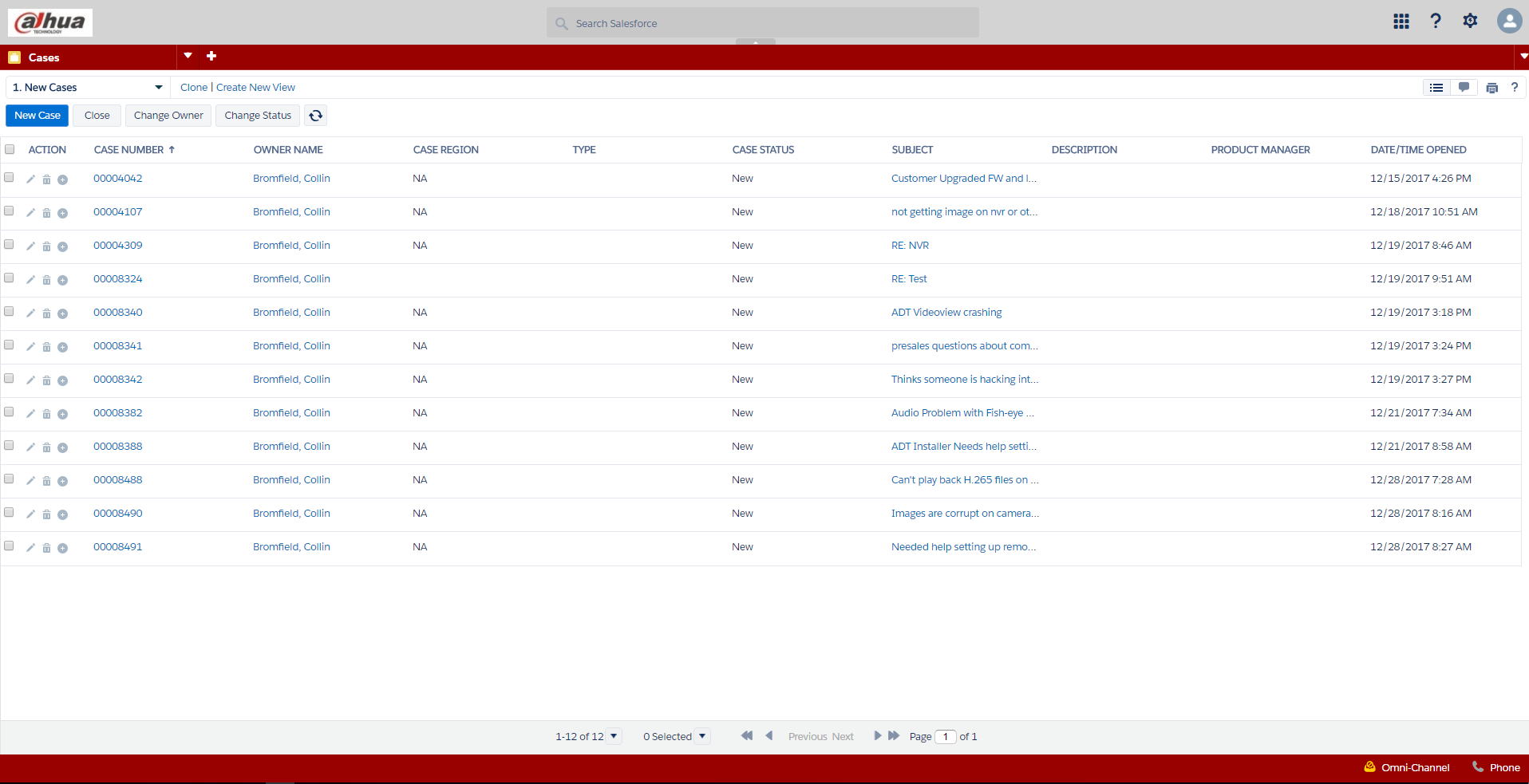Open case number 00008342 link
The image size is (1529, 784).
point(118,380)
